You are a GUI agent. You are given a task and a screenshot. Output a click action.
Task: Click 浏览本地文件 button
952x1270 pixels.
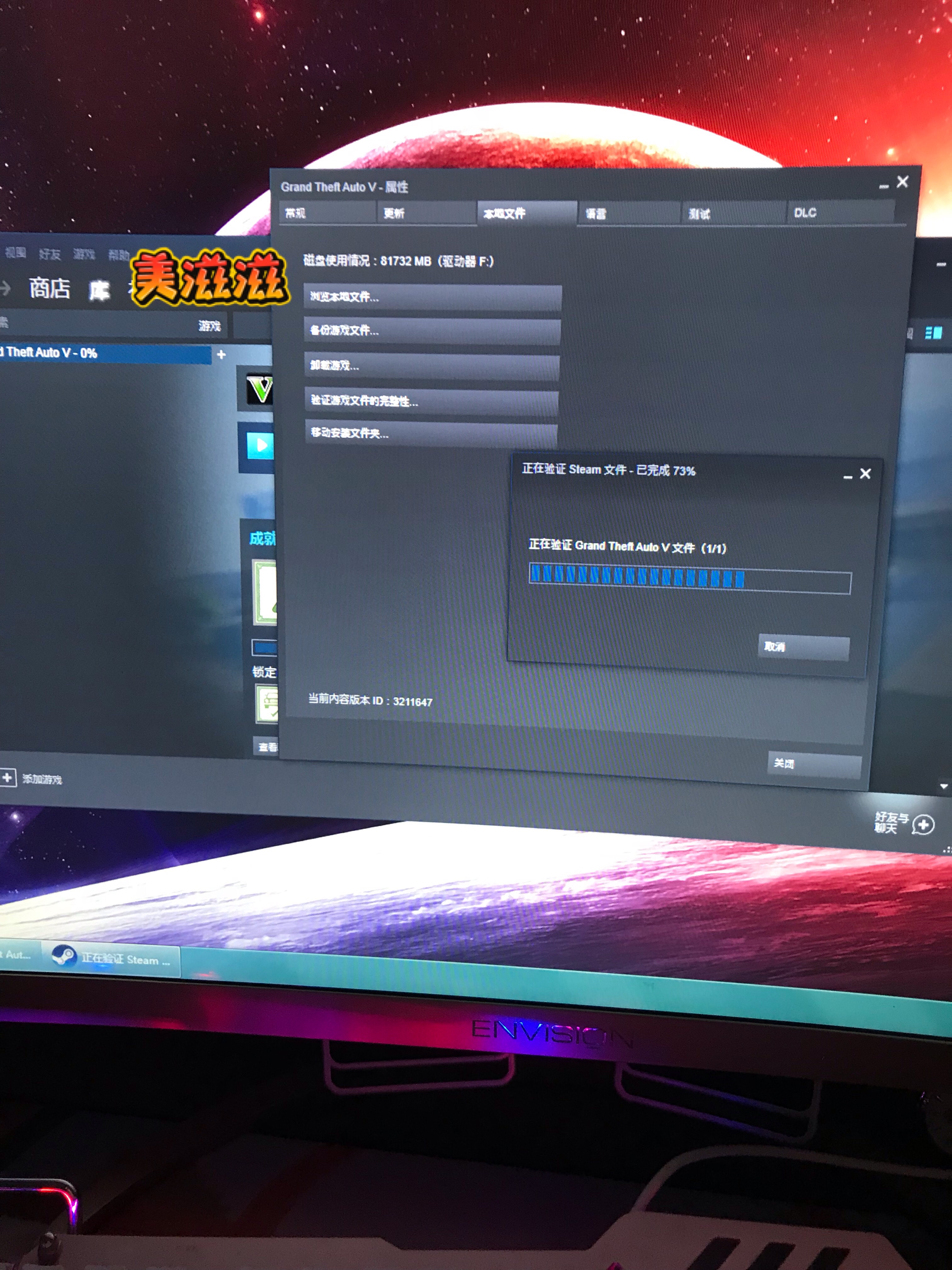point(432,297)
